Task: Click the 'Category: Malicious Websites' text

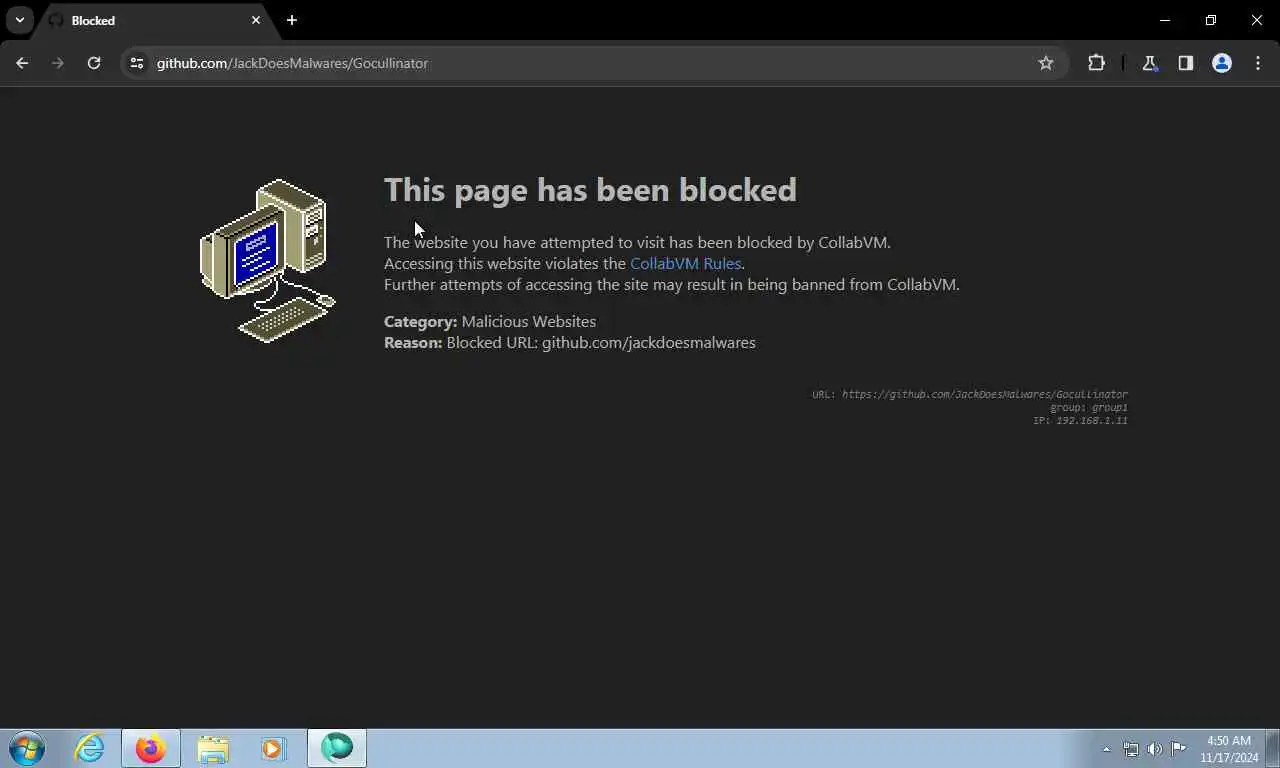Action: click(490, 321)
